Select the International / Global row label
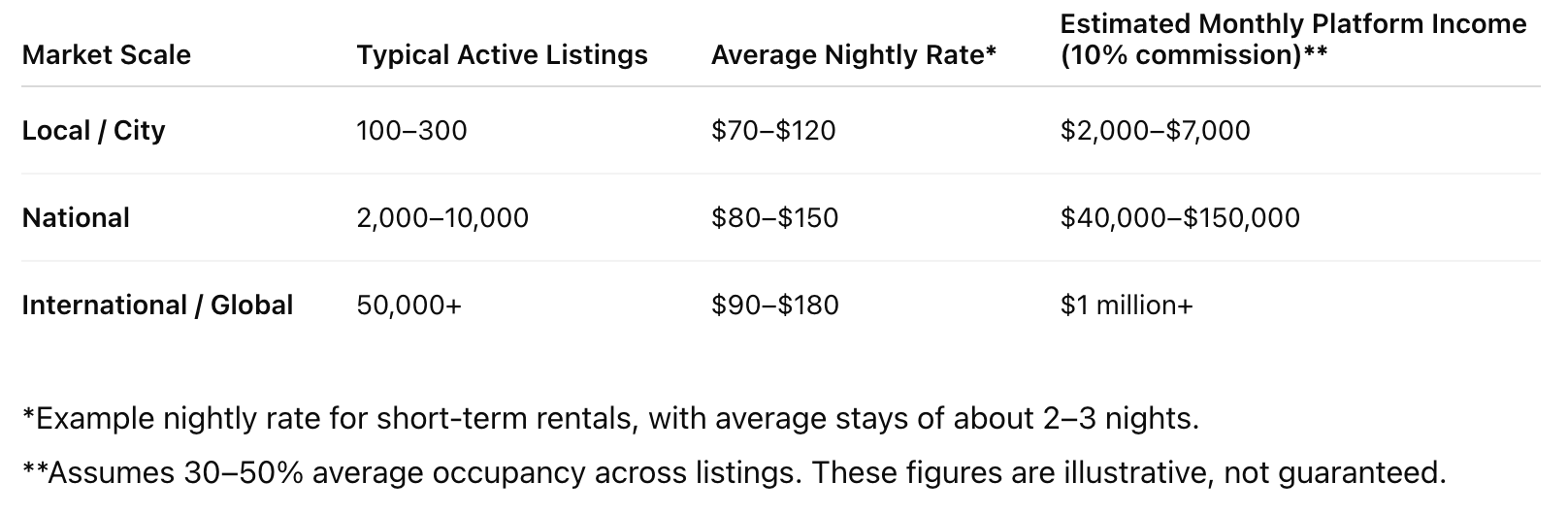The height and width of the screenshot is (514, 1568). 157,305
